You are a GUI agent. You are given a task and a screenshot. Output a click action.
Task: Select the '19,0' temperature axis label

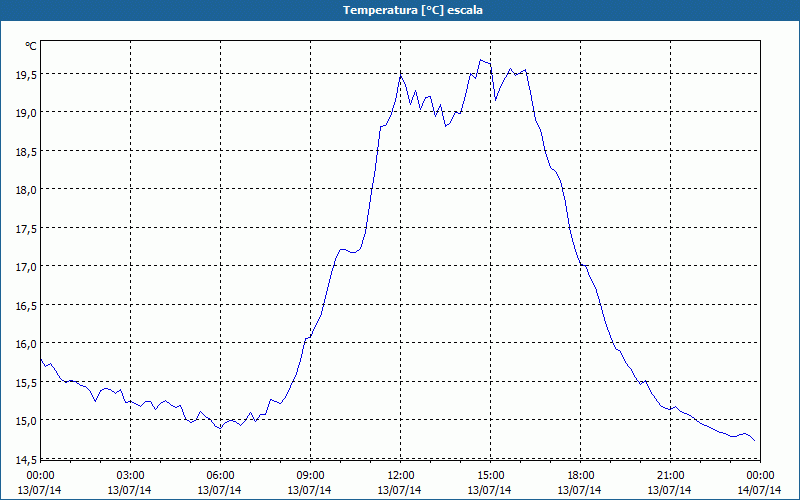(26, 113)
